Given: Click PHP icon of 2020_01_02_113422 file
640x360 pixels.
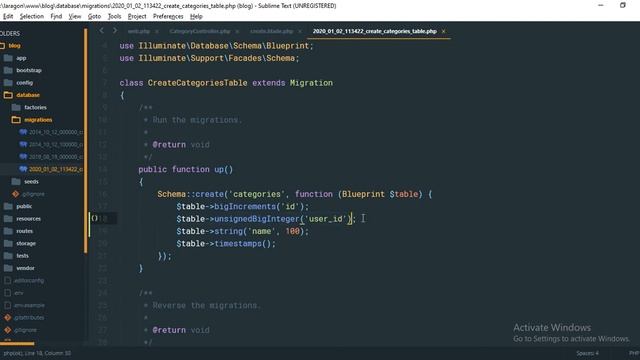Looking at the screenshot, I should click(x=23, y=169).
